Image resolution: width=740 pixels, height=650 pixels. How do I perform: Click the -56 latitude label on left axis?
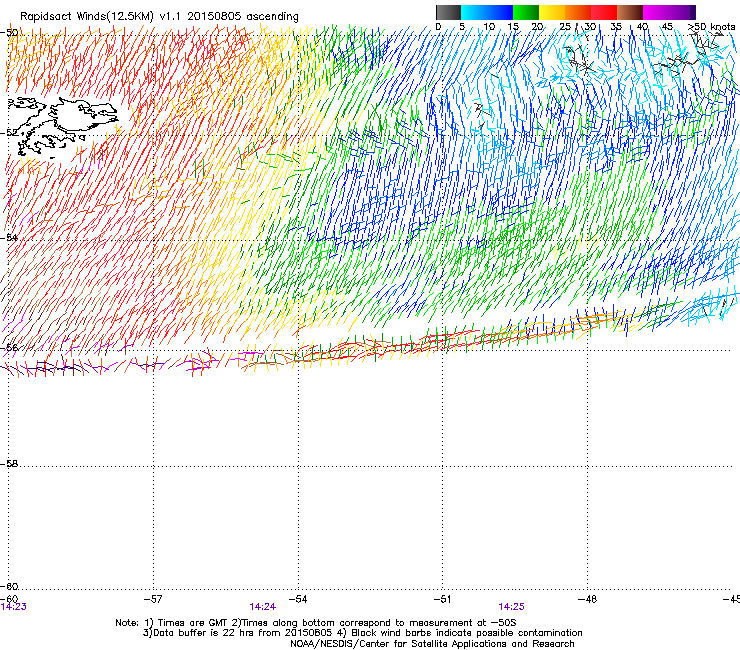(x=9, y=347)
